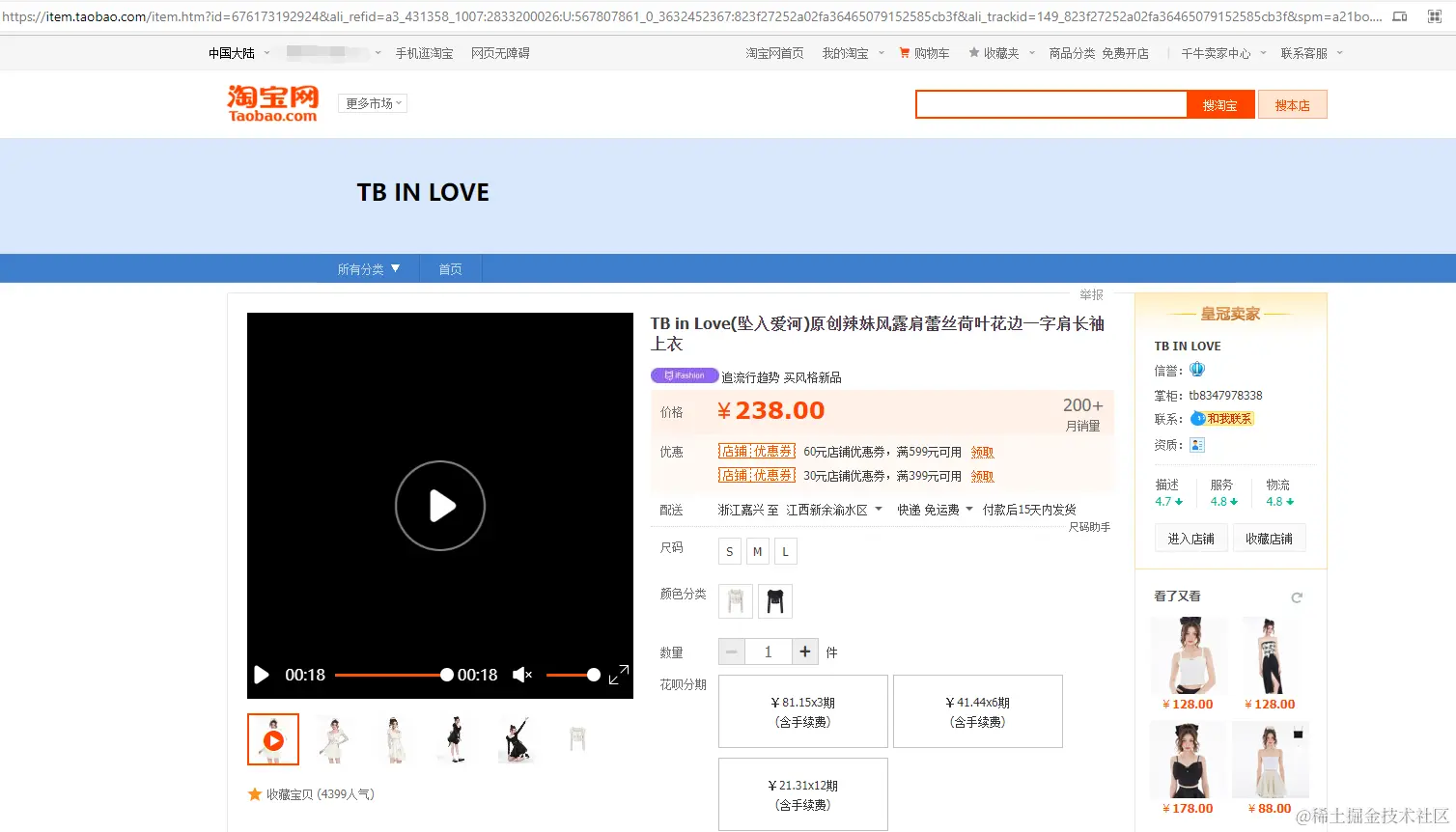The image size is (1456, 832).
Task: Open 商品分类 in top bar
Action: (1073, 53)
